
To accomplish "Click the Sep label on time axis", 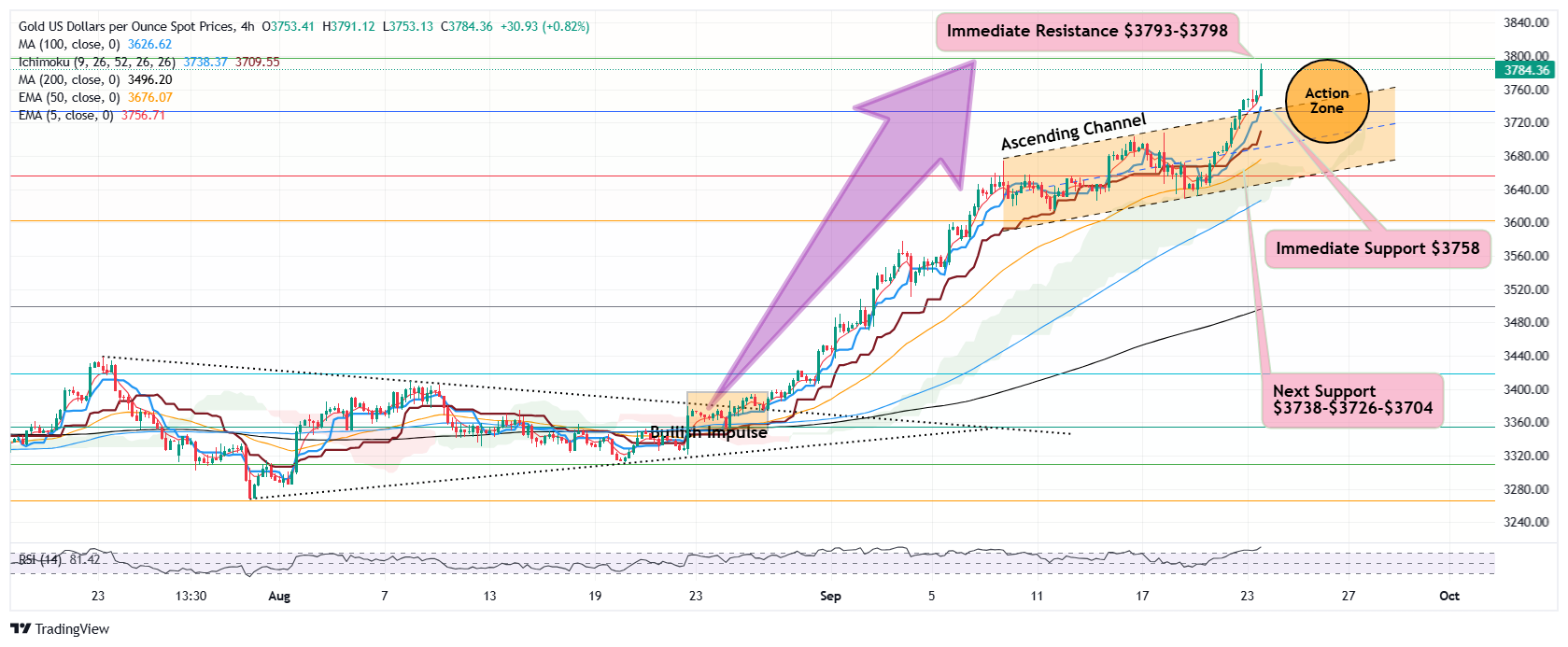I will coord(829,596).
